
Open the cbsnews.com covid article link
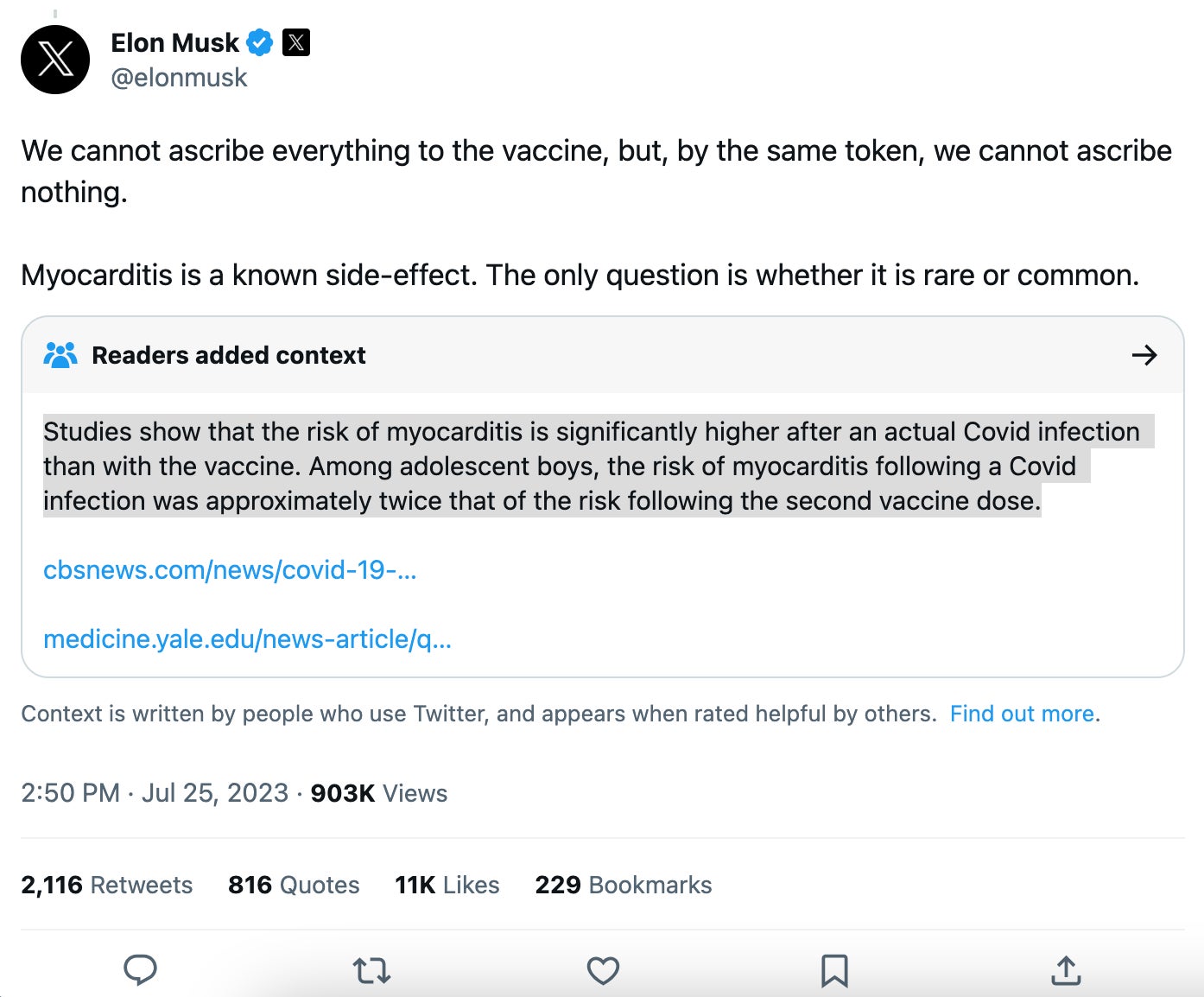click(231, 570)
